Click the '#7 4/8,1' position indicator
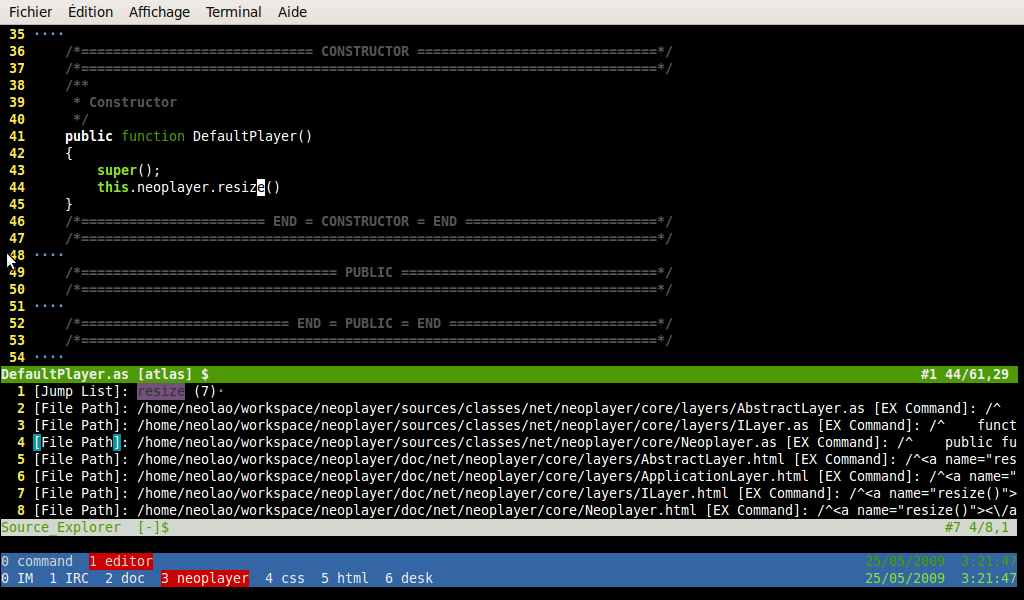This screenshot has width=1024, height=600. [977, 528]
